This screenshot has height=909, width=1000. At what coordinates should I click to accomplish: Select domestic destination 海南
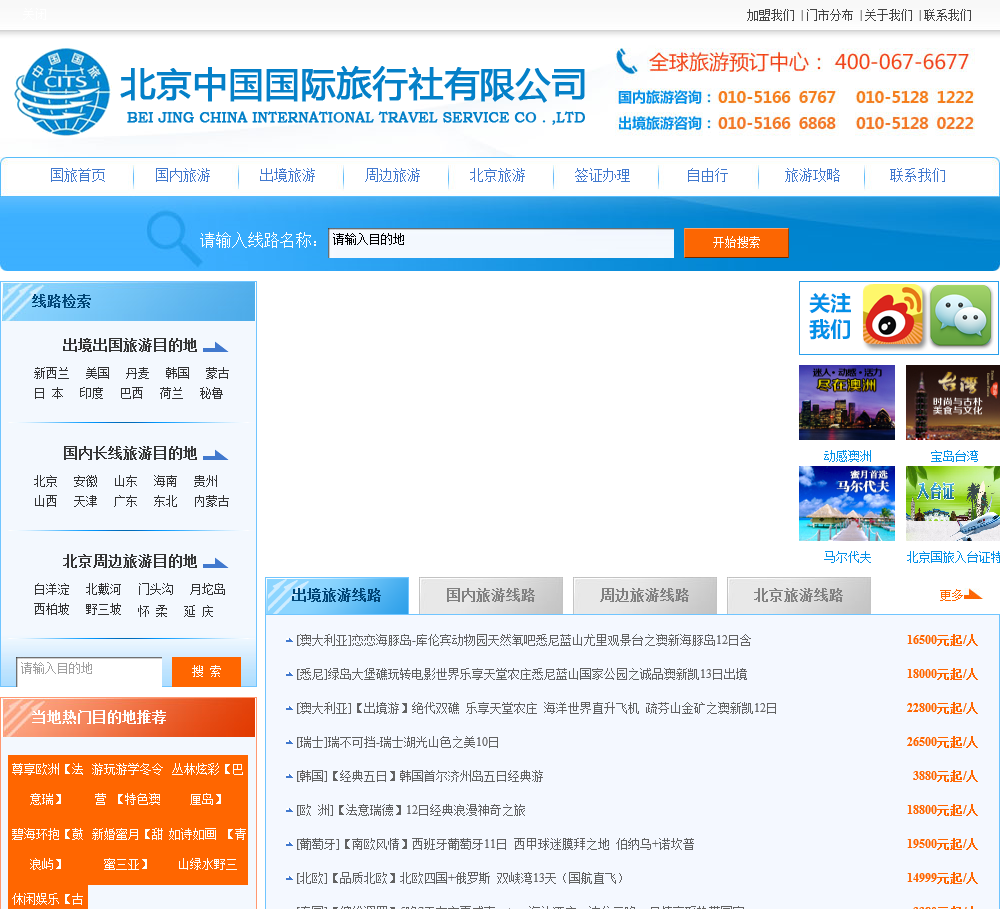[x=165, y=481]
